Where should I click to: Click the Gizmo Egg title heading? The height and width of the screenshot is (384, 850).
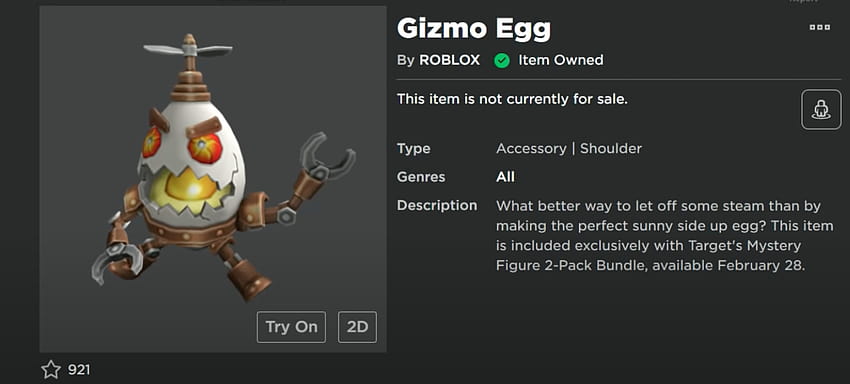[x=473, y=29]
